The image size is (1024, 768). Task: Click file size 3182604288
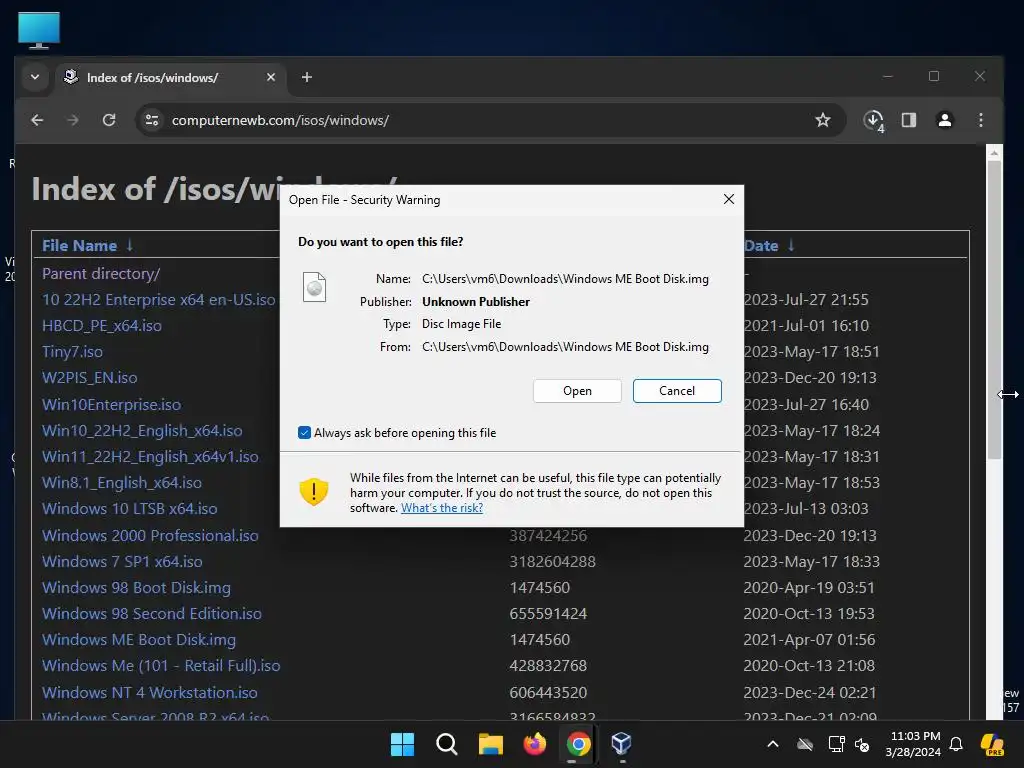[x=552, y=562]
